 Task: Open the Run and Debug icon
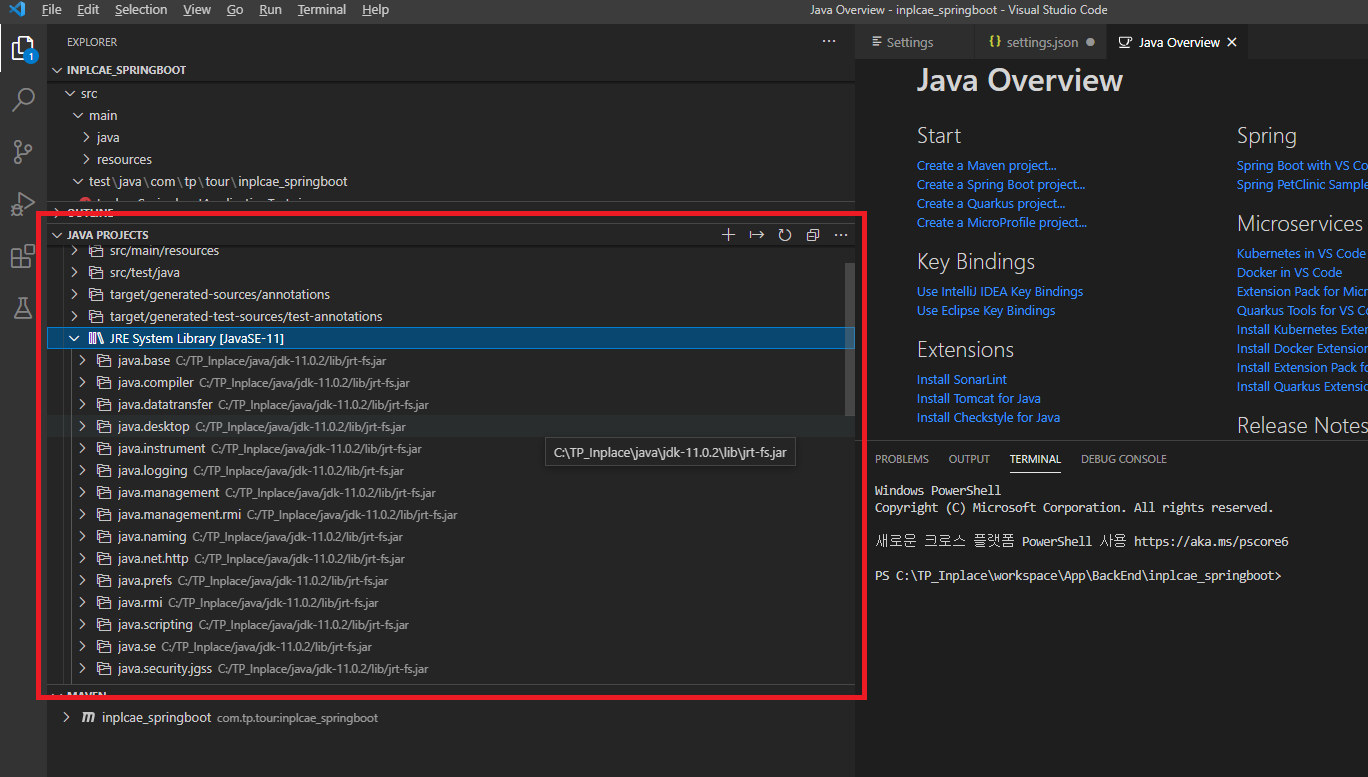[x=23, y=204]
